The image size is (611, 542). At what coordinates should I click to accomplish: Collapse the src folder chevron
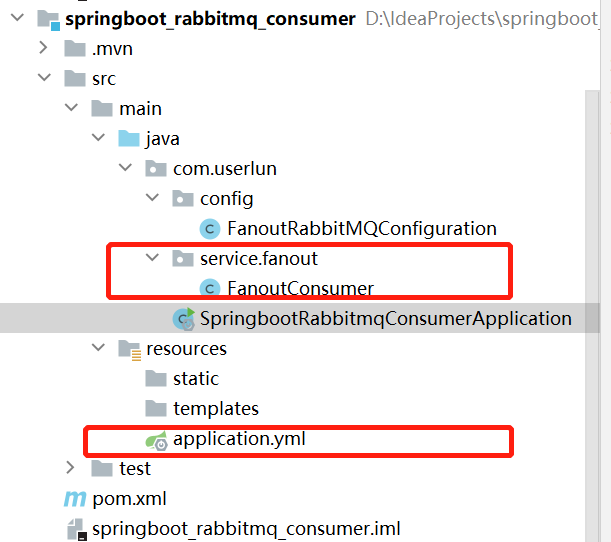pos(44,77)
